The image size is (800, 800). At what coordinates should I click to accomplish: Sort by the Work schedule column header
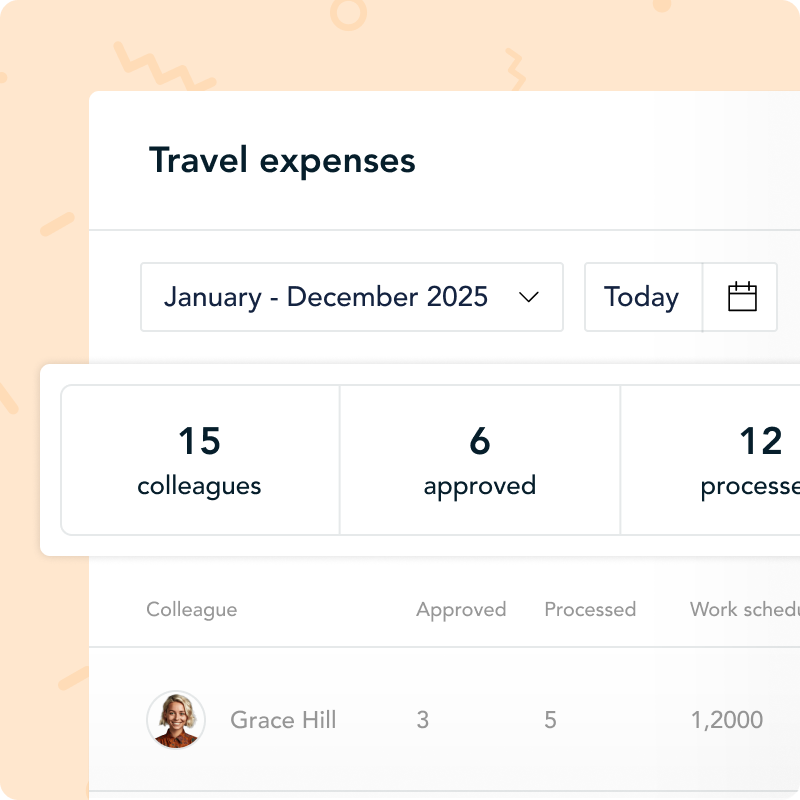click(744, 609)
